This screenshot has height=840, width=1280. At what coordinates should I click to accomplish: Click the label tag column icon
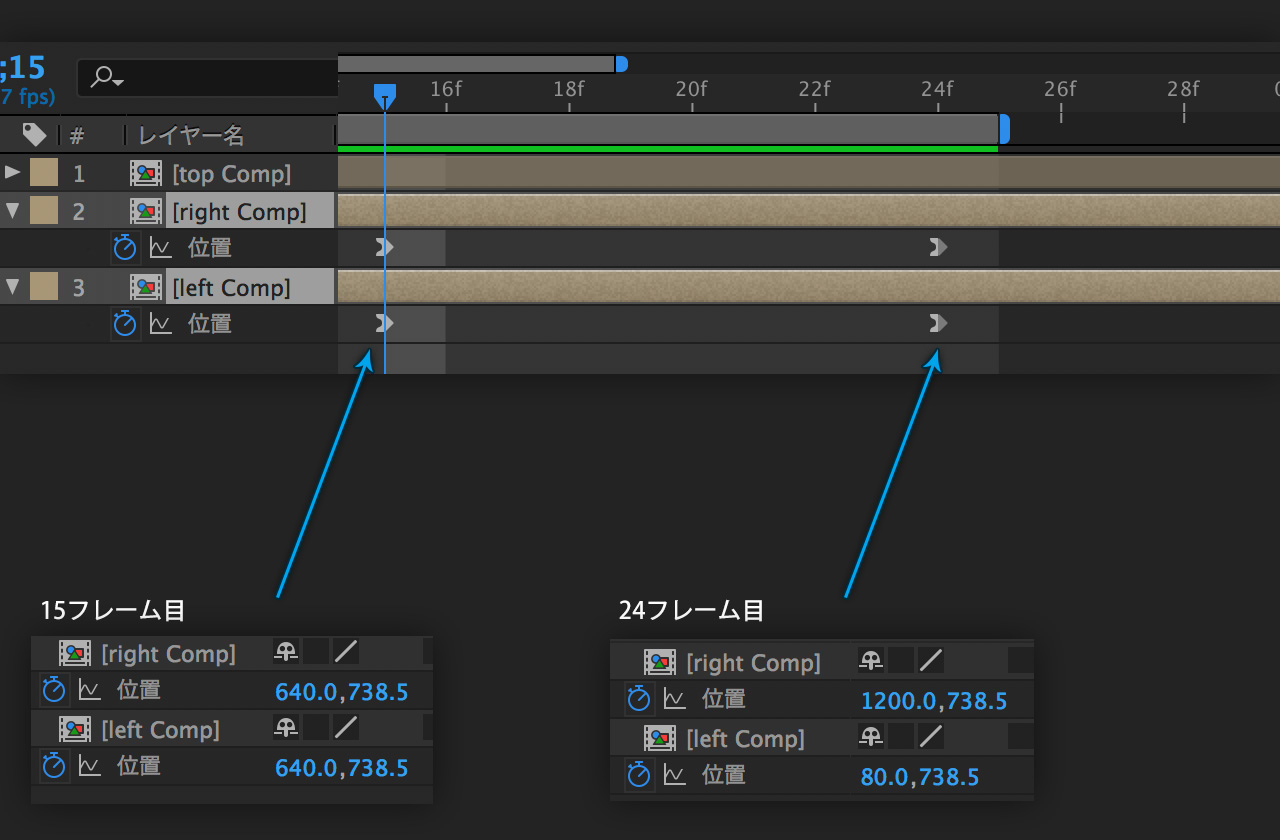click(34, 134)
